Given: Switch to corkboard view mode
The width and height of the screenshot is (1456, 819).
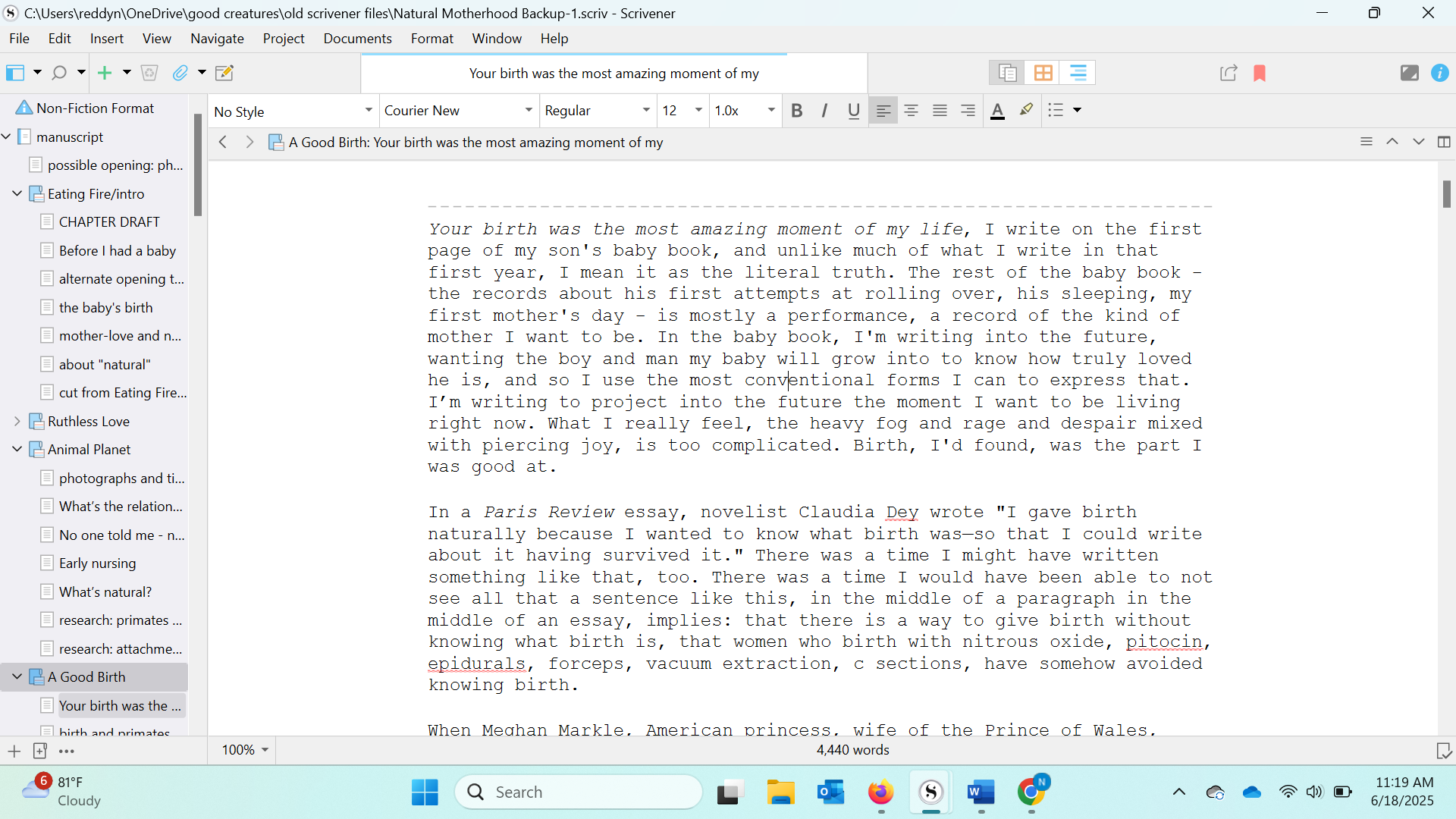Looking at the screenshot, I should pyautogui.click(x=1043, y=73).
